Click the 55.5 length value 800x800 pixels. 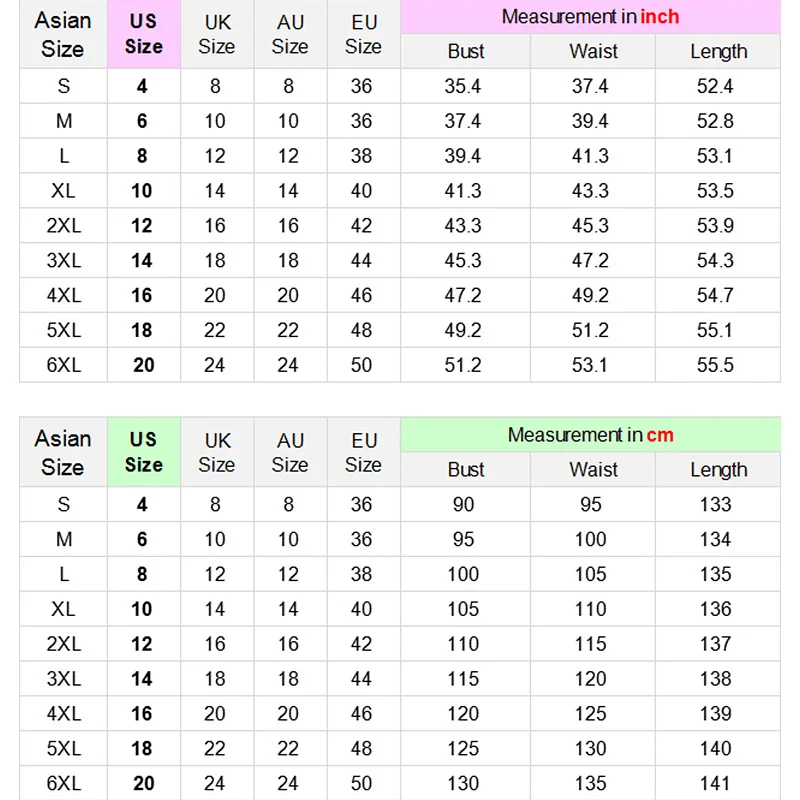[x=715, y=365]
